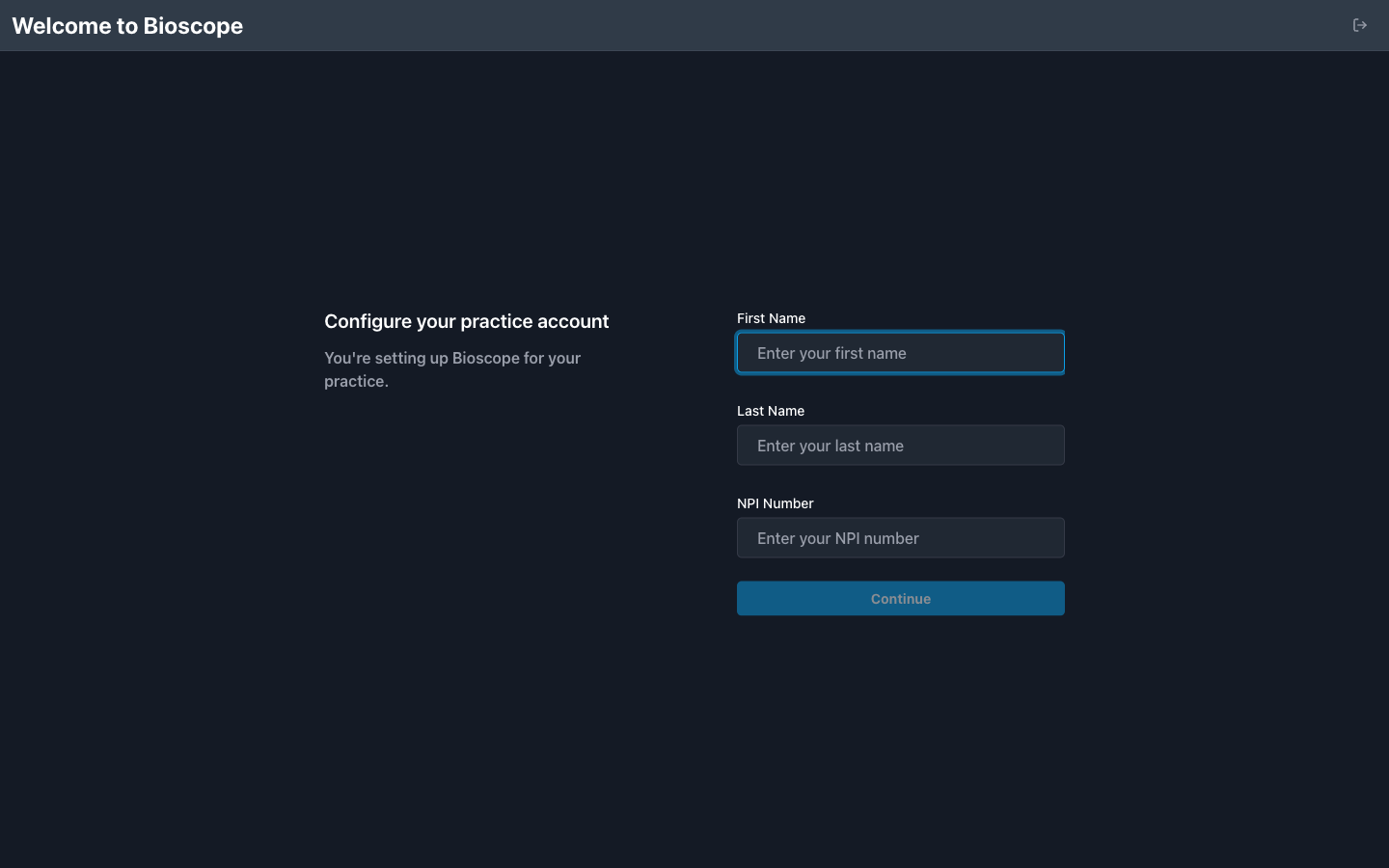Viewport: 1389px width, 868px height.
Task: Click the 'First Name' label
Action: 771,318
